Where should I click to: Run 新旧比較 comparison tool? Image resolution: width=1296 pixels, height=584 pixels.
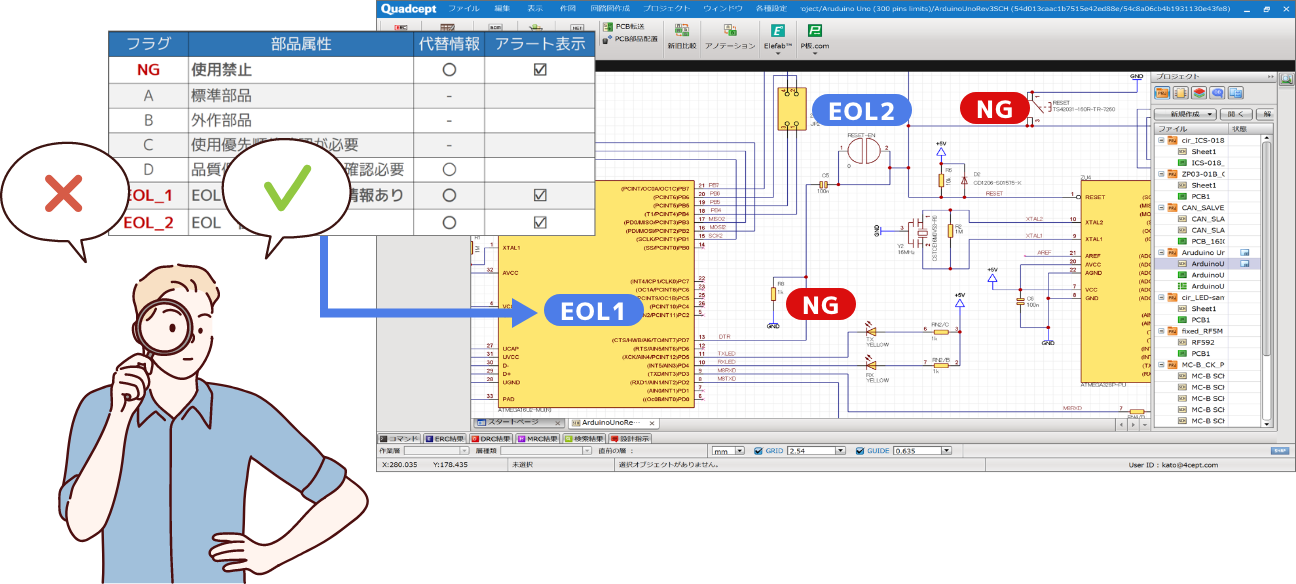(x=682, y=36)
